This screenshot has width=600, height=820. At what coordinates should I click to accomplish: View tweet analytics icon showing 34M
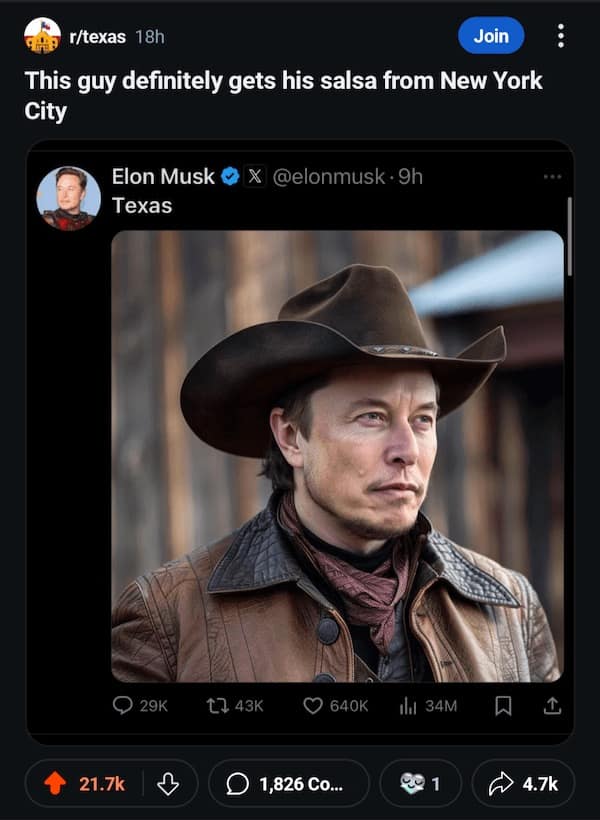[407, 705]
